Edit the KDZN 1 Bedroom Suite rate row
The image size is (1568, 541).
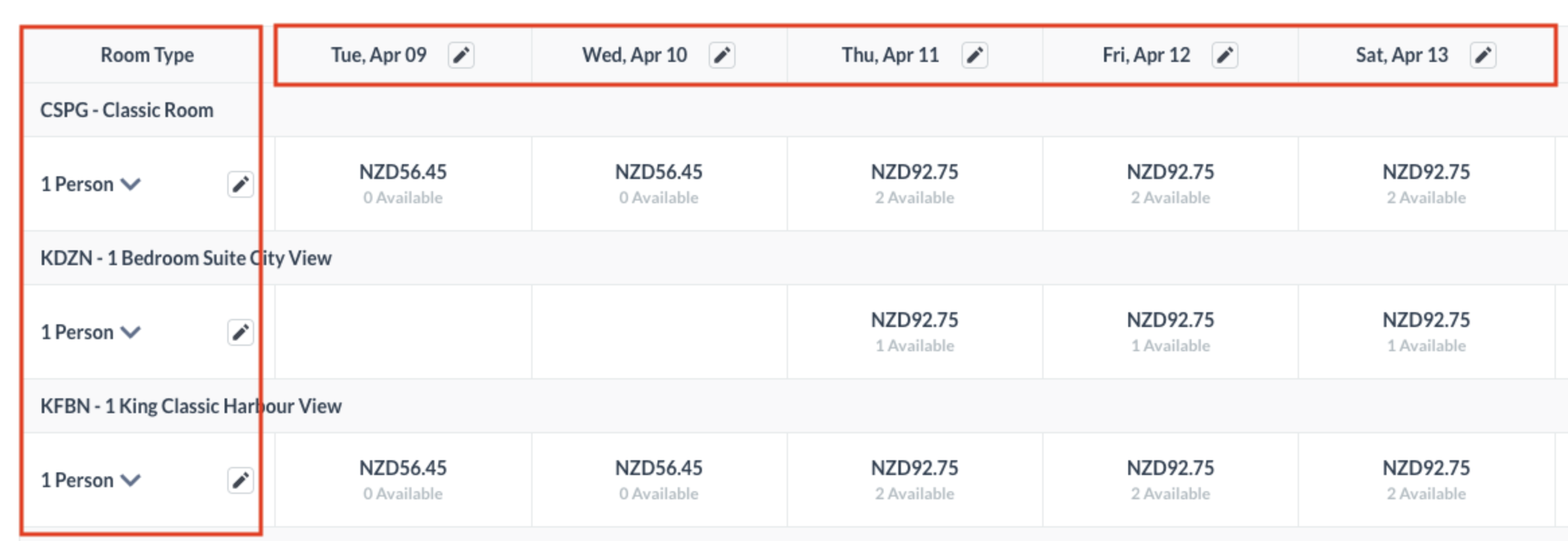(240, 332)
